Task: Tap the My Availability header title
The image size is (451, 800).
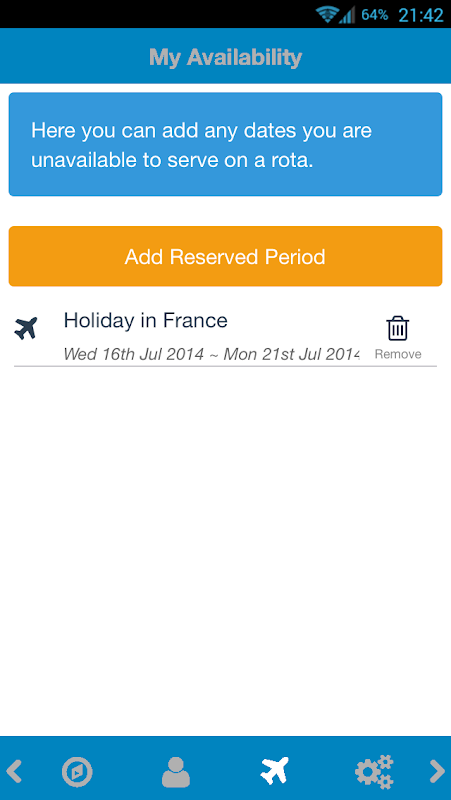Action: coord(226,57)
